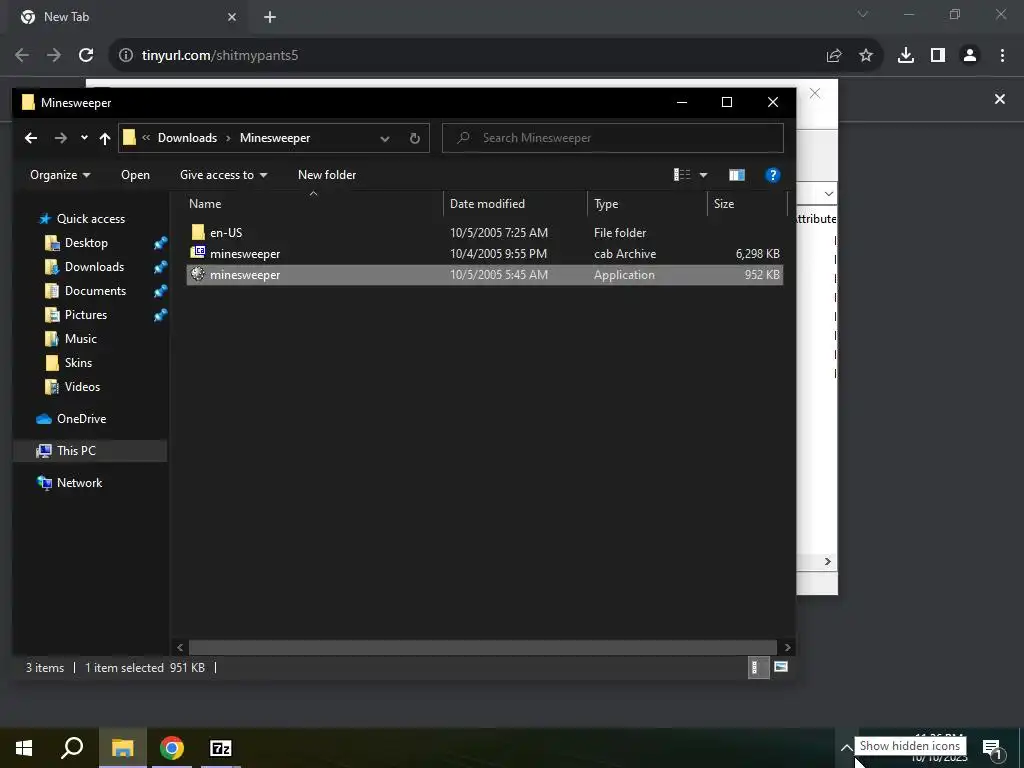
Task: Click Downloads in the address breadcrumb
Action: (x=187, y=138)
